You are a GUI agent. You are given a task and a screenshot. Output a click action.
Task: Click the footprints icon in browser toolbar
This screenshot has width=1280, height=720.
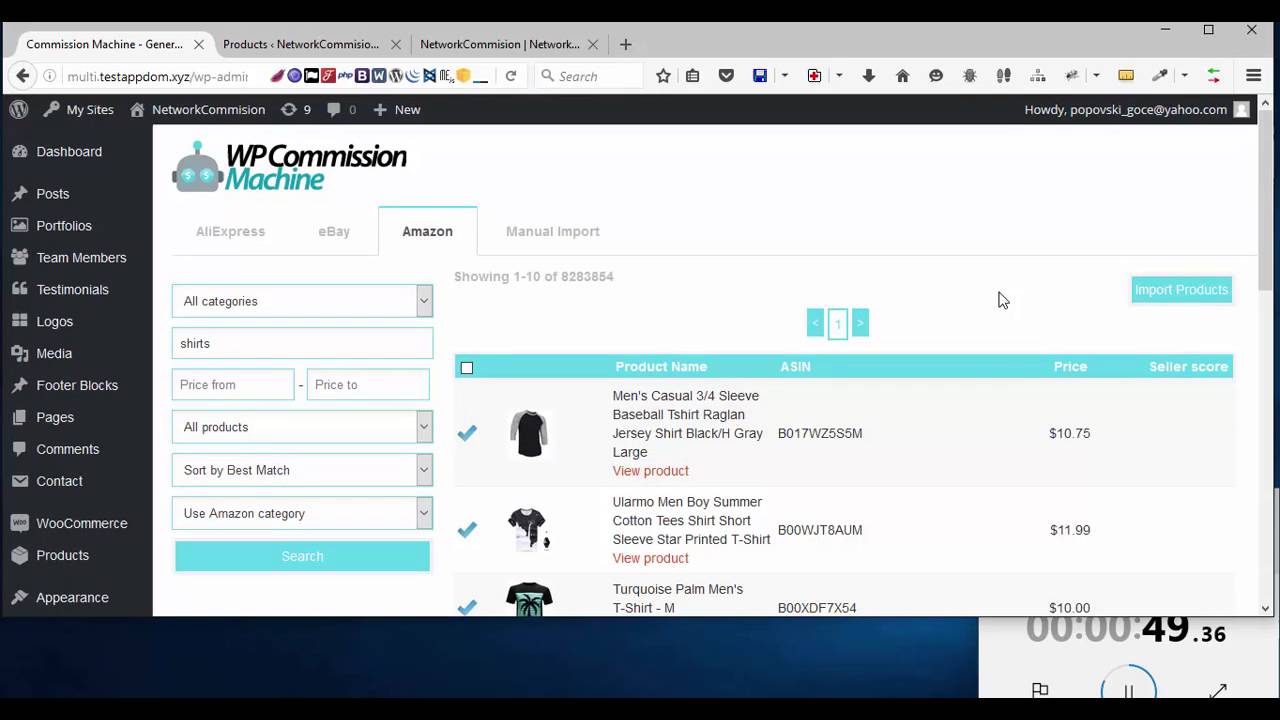tap(1004, 76)
